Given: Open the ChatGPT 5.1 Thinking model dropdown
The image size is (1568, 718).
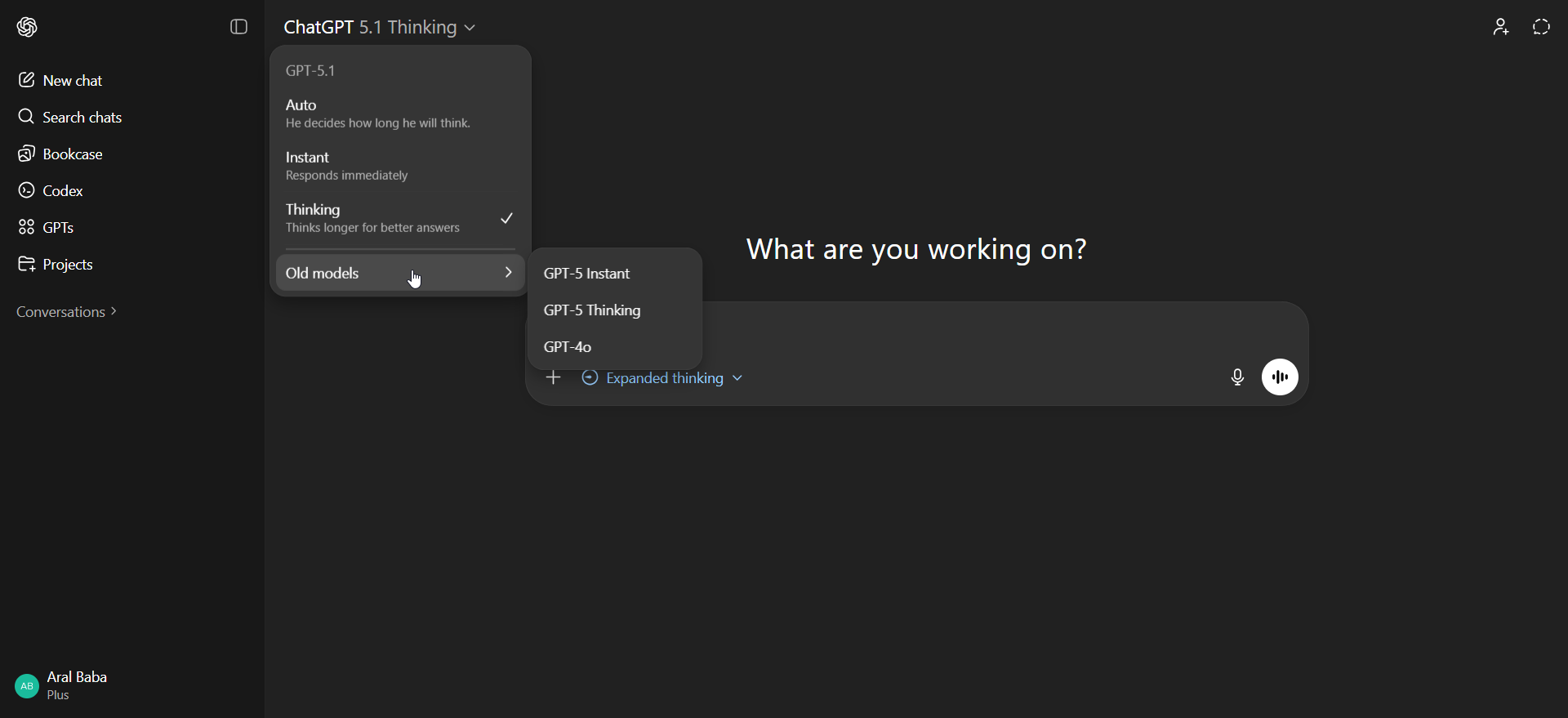Looking at the screenshot, I should (x=379, y=27).
